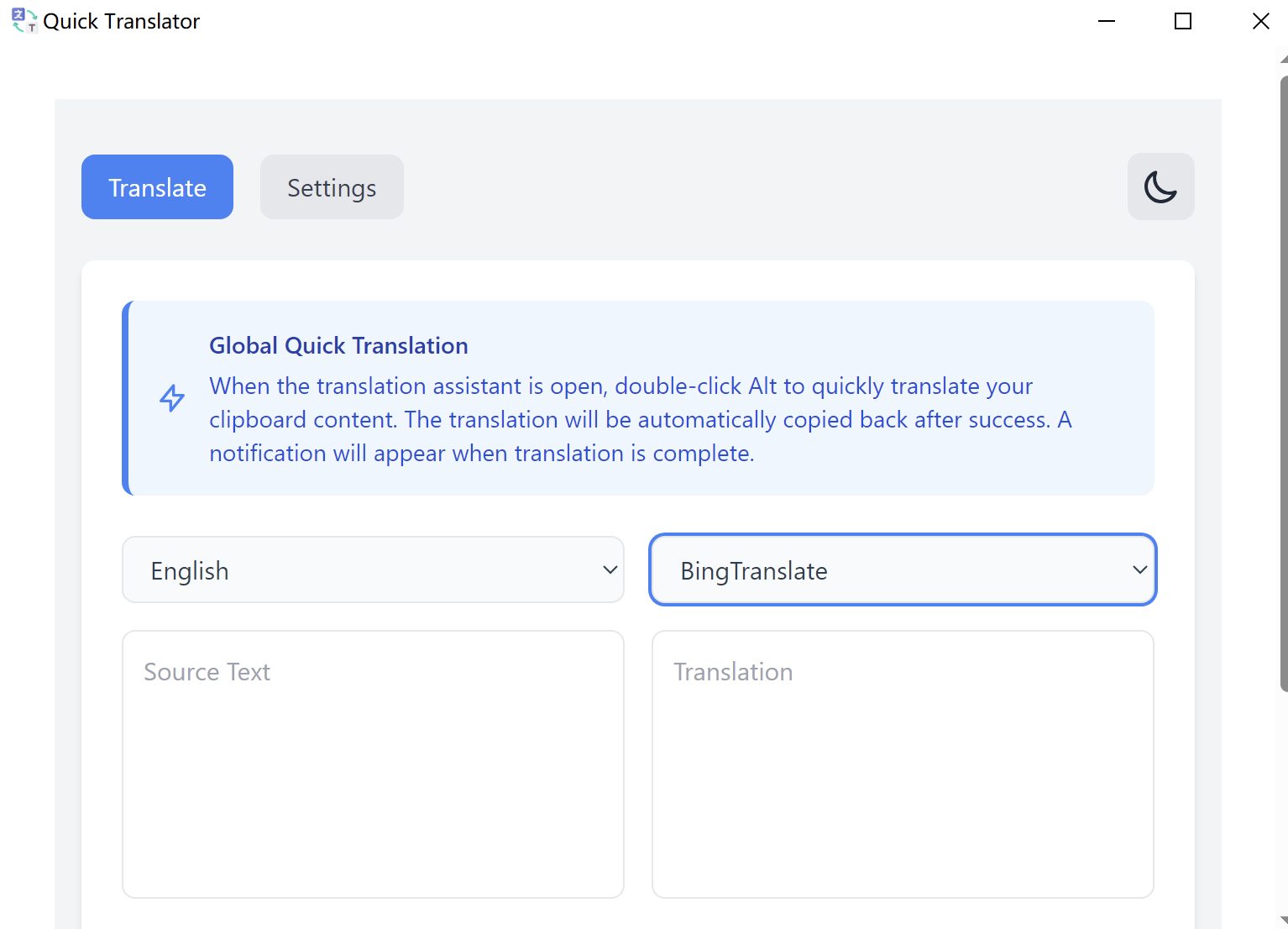Click the scrollbar down arrow
The height and width of the screenshot is (929, 1288).
click(1283, 921)
